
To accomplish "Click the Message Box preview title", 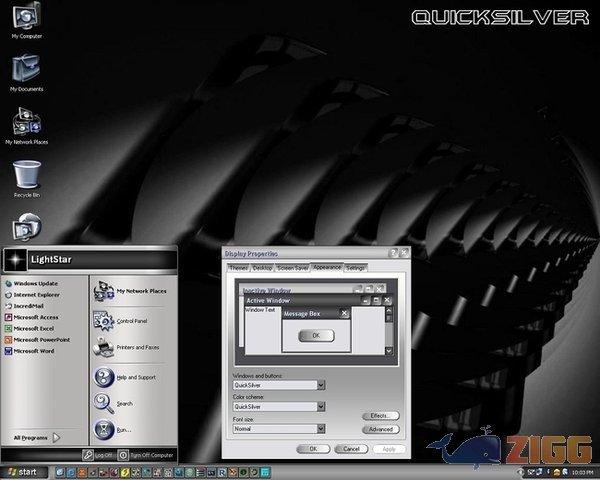I will [x=302, y=314].
